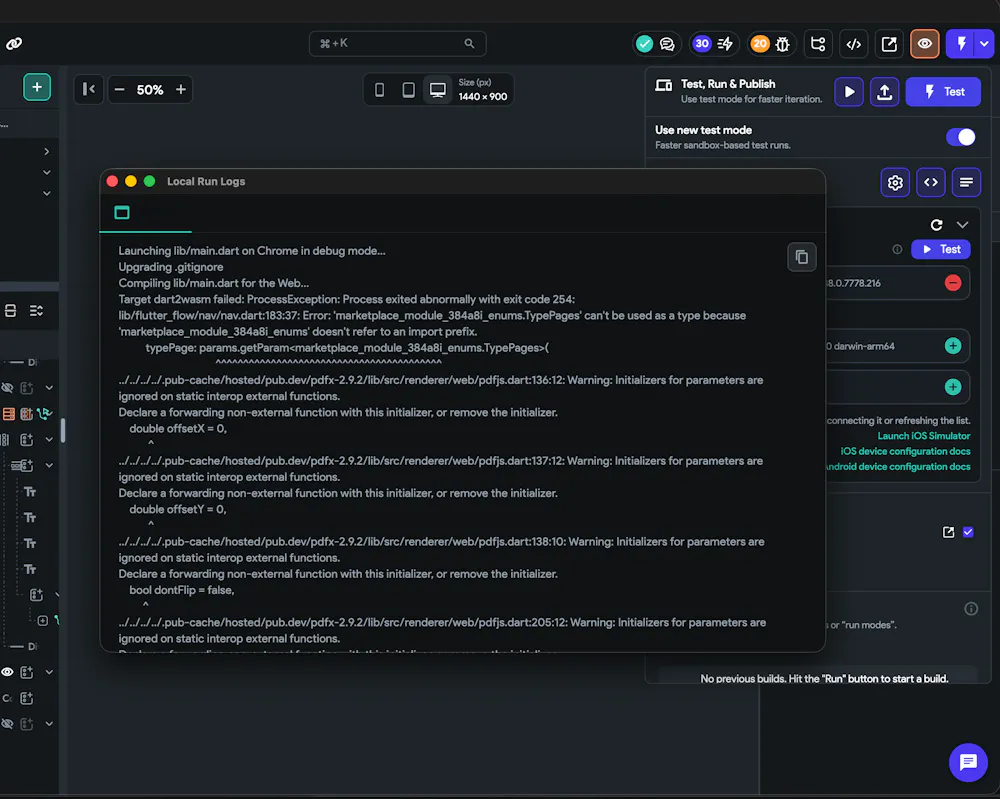Click the info icon near the "run modes" text
1000x799 pixels.
(x=971, y=609)
